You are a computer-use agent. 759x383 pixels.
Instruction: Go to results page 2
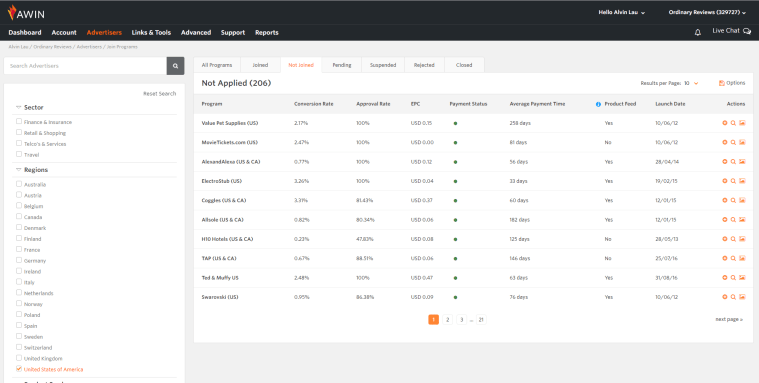pyautogui.click(x=448, y=320)
